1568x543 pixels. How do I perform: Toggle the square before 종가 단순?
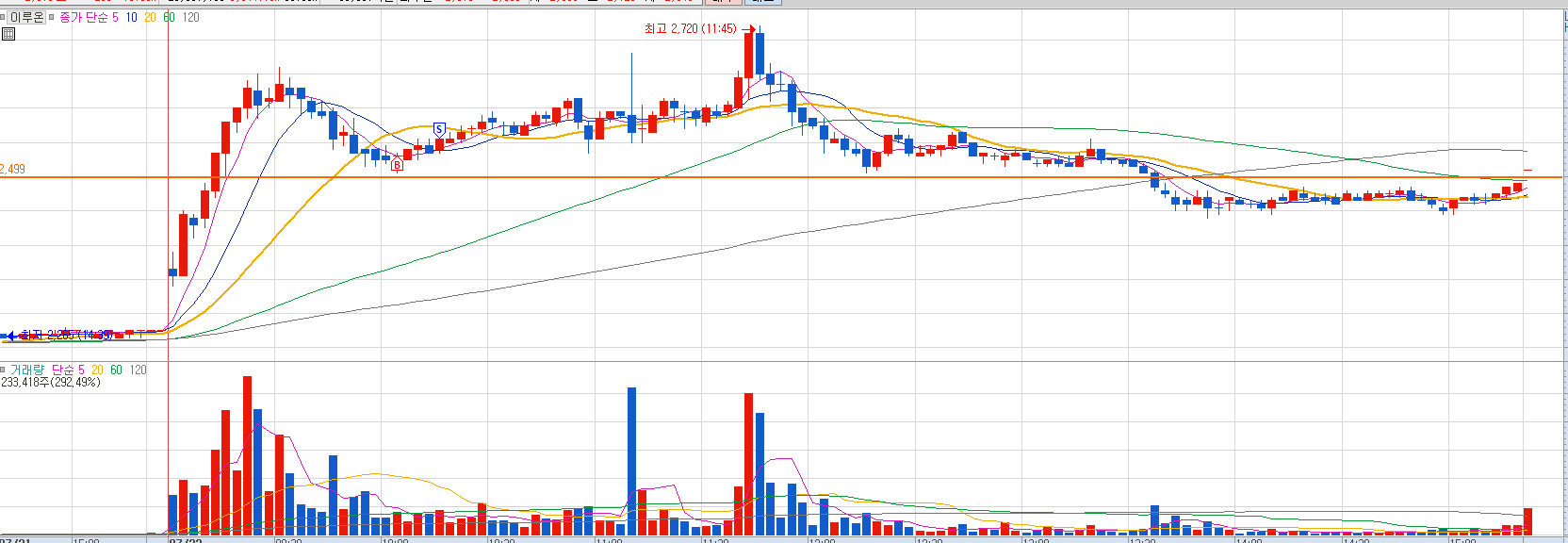pyautogui.click(x=52, y=17)
